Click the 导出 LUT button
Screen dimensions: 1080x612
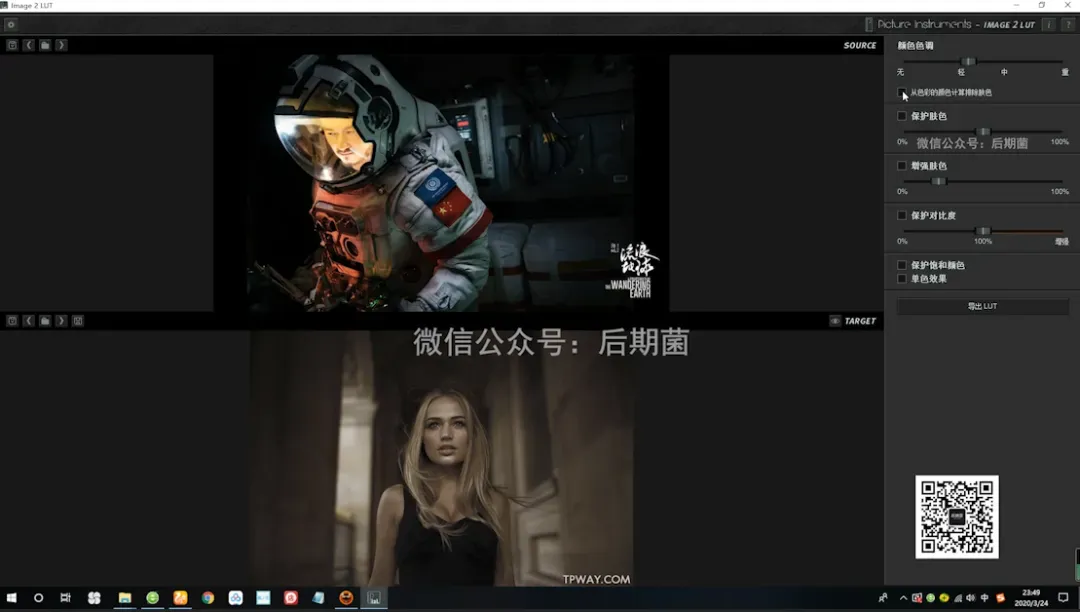point(983,306)
